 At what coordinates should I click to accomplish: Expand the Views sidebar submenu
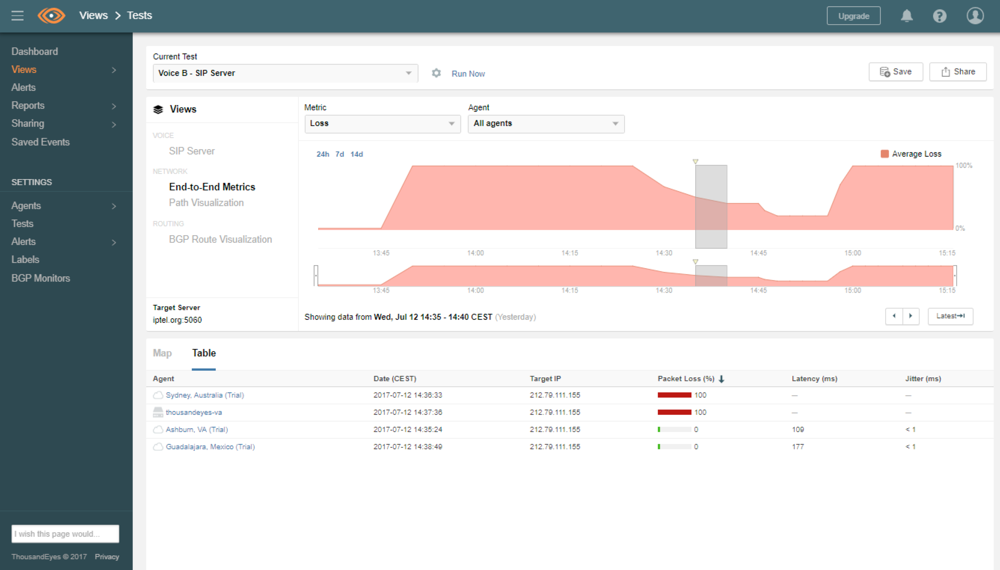click(114, 70)
